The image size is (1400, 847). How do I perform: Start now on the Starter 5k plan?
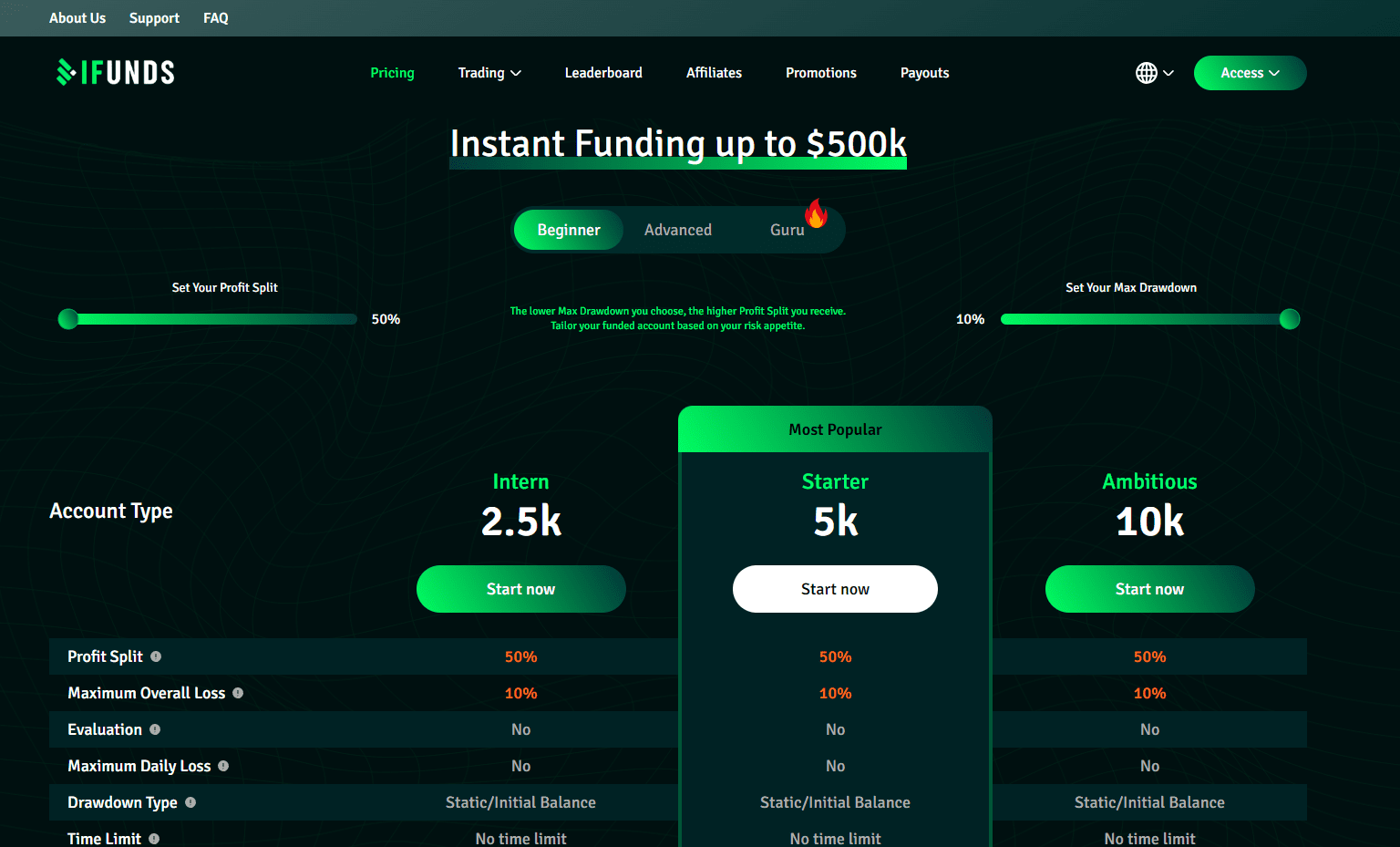835,588
